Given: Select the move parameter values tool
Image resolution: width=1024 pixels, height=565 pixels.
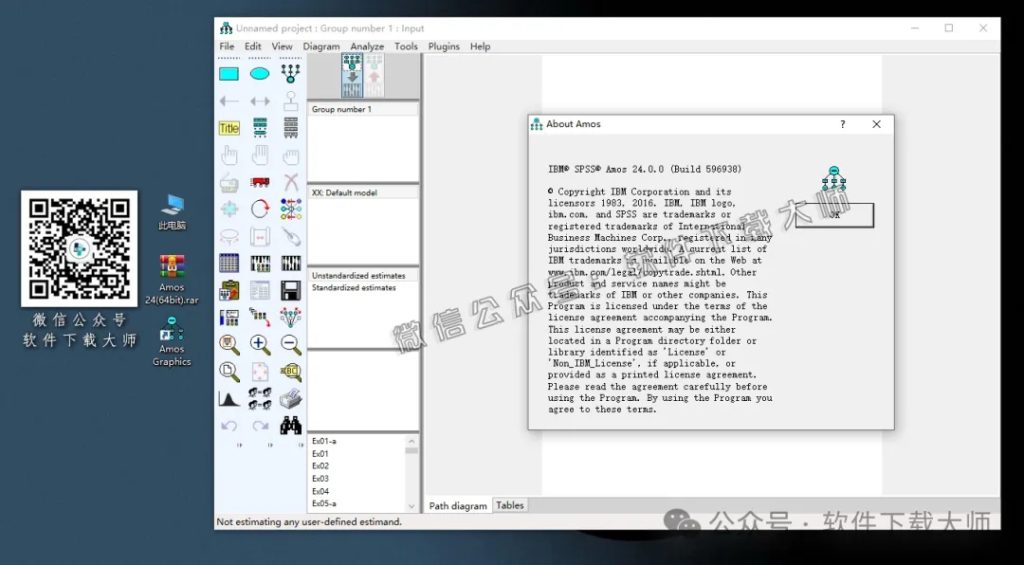Looking at the screenshot, I should coord(229,236).
